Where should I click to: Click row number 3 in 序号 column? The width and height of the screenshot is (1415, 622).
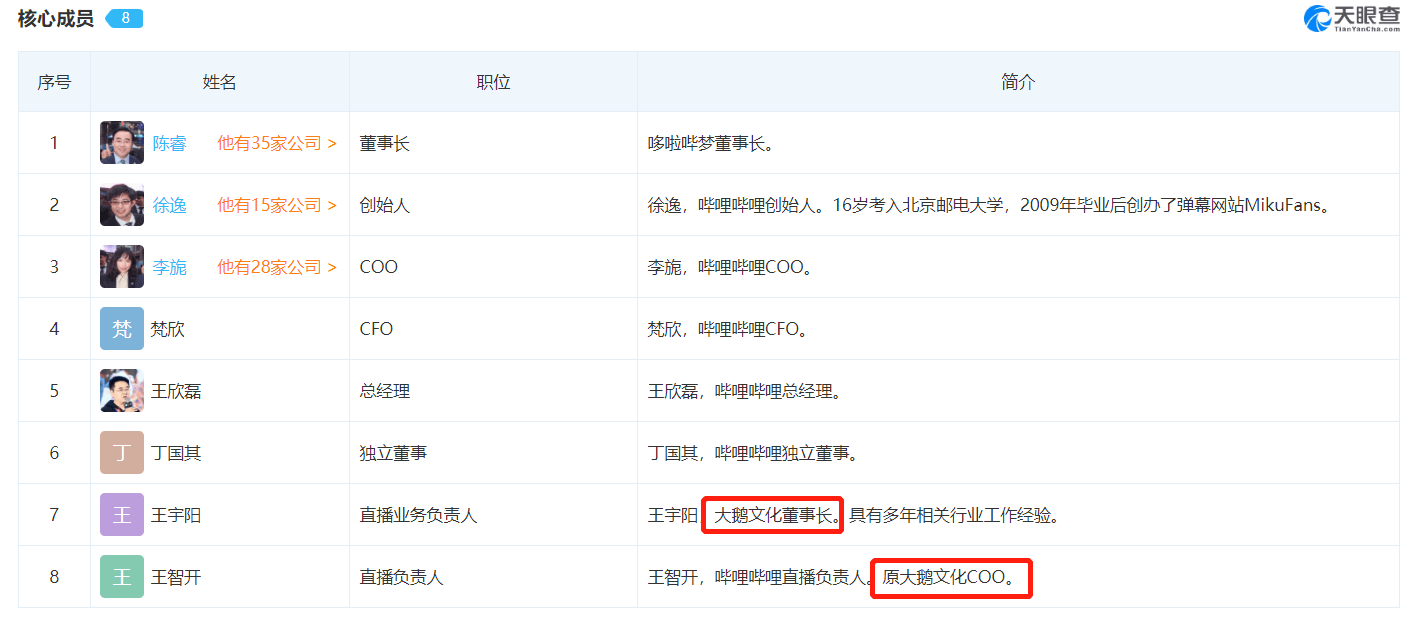[54, 267]
